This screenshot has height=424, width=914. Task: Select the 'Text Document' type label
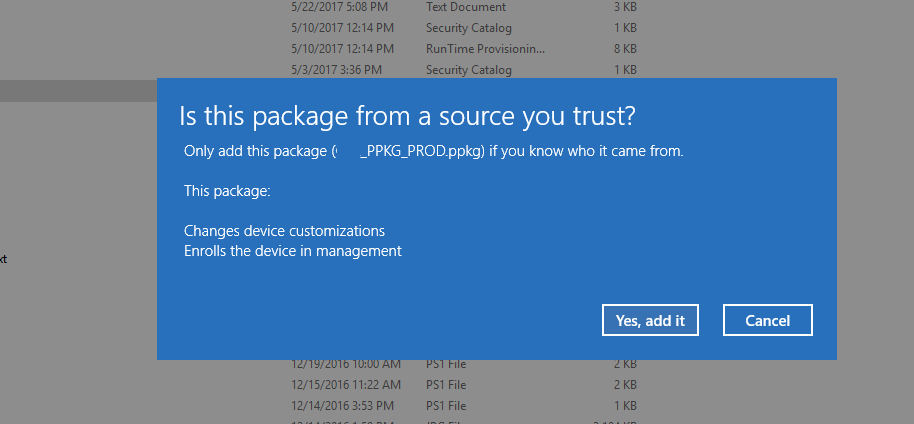(466, 7)
